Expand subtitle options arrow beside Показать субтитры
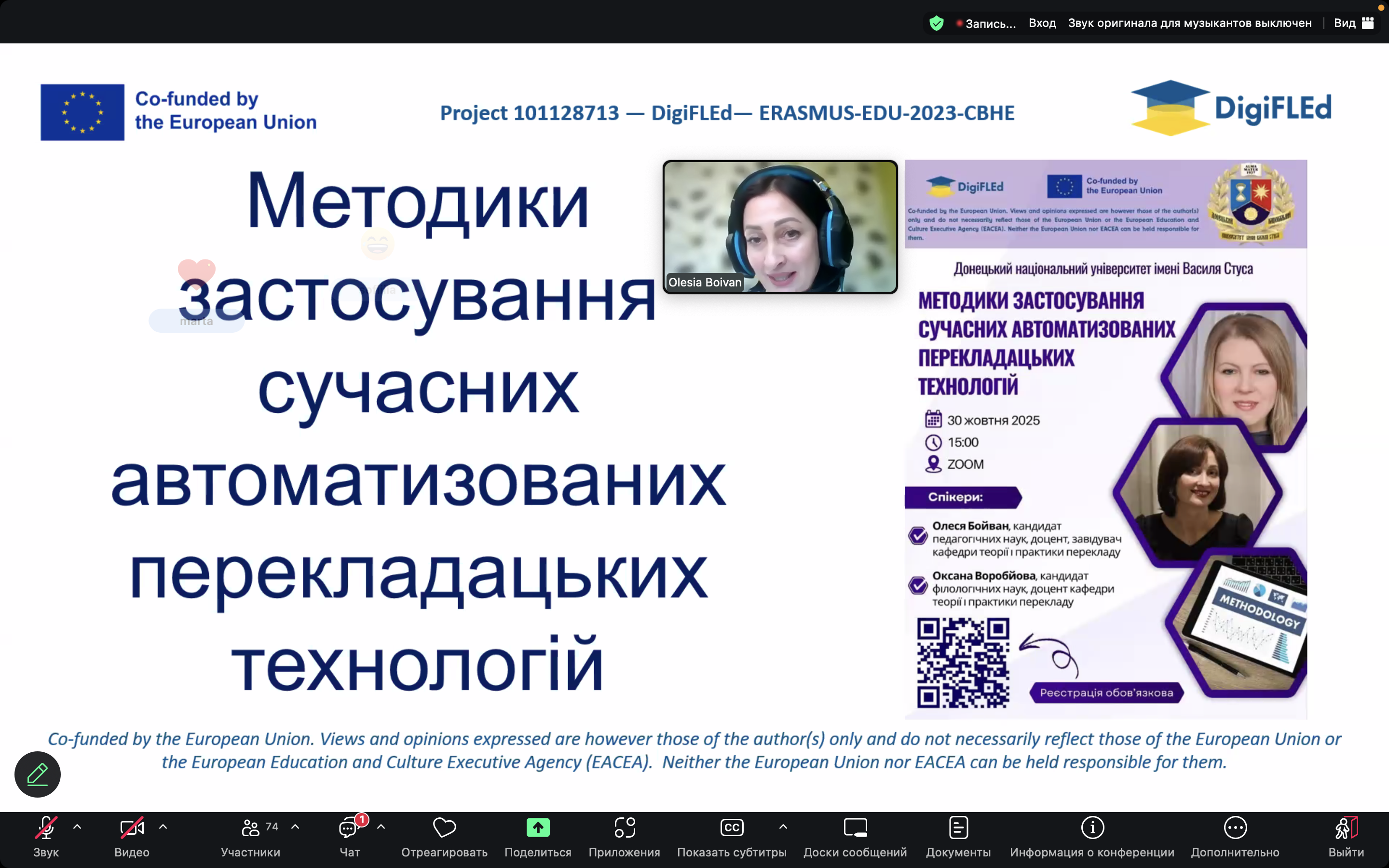Image resolution: width=1389 pixels, height=868 pixels. (x=783, y=827)
